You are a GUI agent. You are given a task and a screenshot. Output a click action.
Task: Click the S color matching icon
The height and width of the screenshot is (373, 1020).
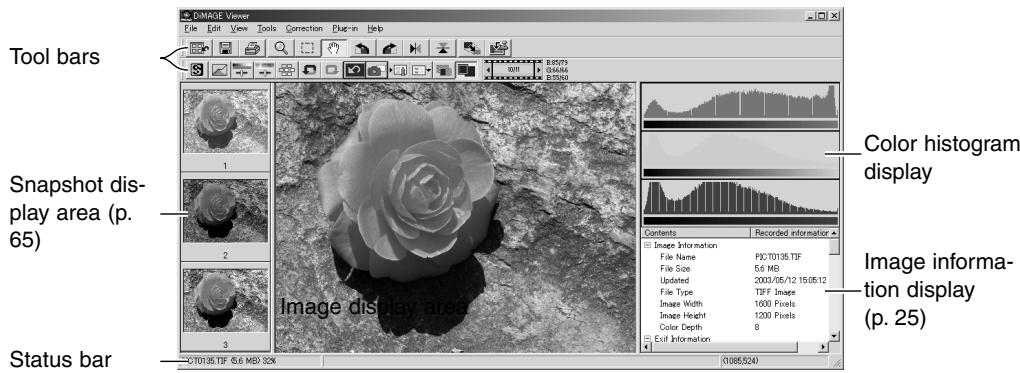pos(198,70)
